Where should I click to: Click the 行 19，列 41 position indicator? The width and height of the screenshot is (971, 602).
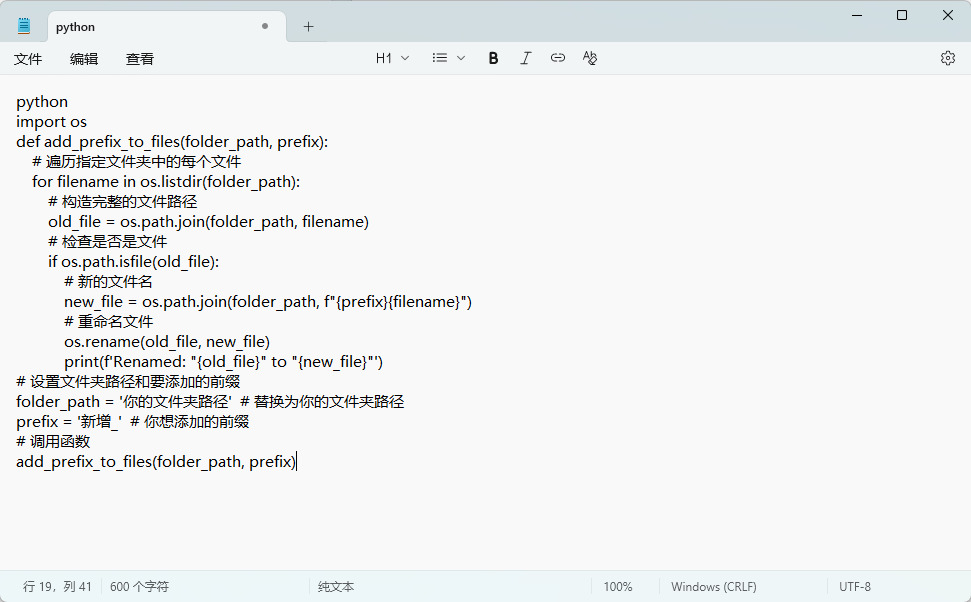57,587
